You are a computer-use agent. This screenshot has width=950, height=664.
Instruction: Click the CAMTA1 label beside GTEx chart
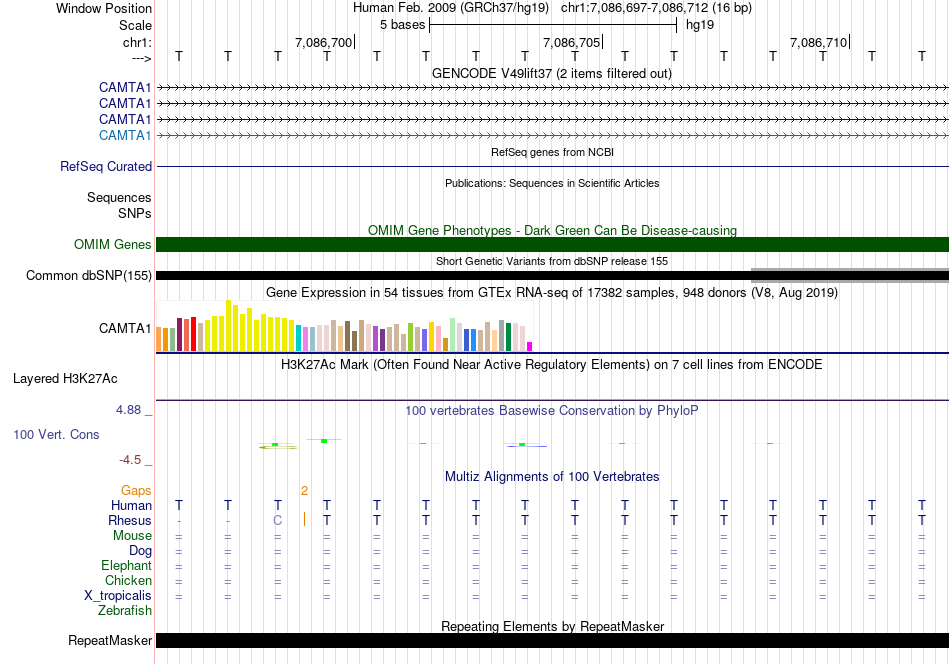pyautogui.click(x=125, y=328)
